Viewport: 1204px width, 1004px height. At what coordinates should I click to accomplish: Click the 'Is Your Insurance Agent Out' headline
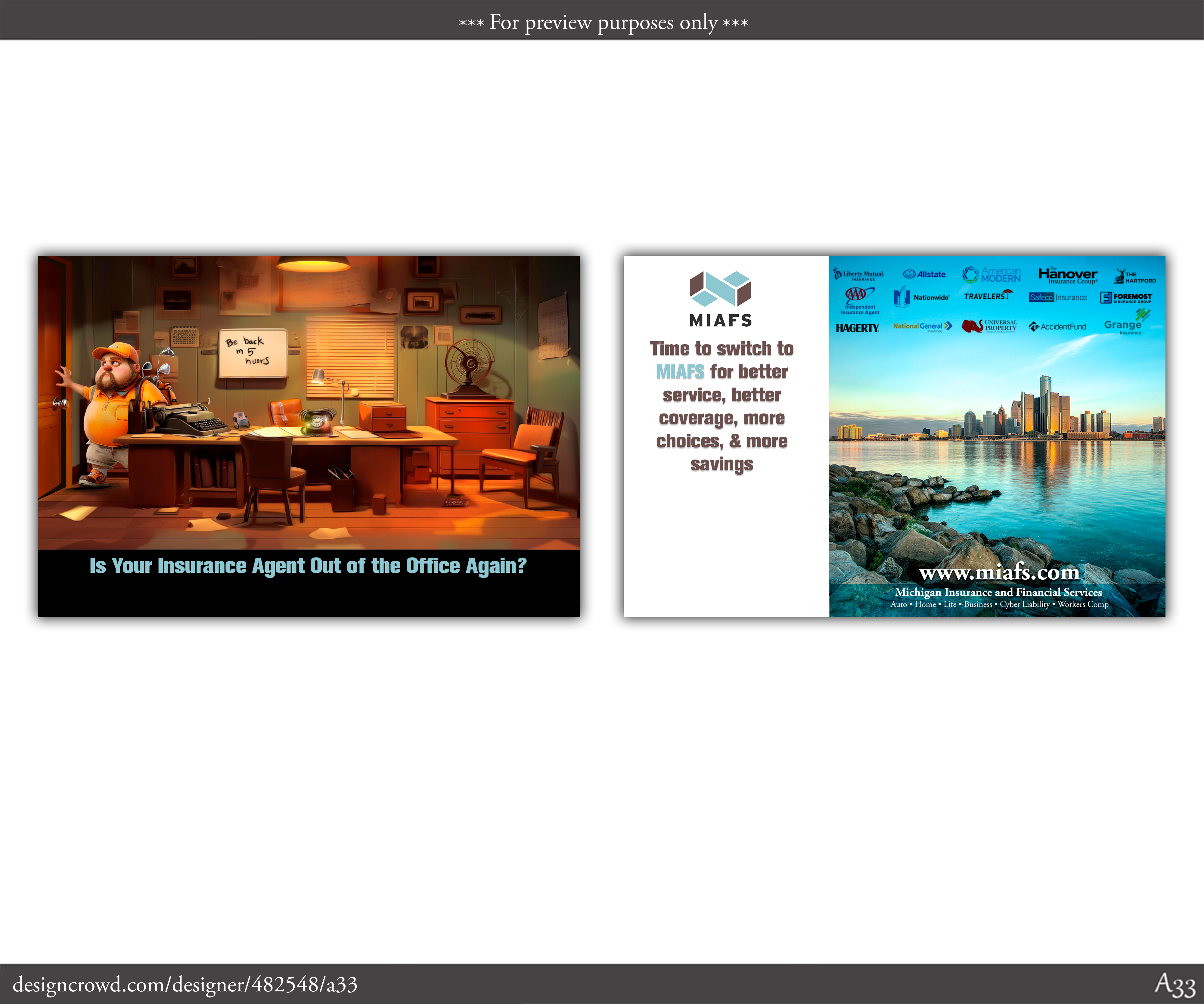click(308, 566)
